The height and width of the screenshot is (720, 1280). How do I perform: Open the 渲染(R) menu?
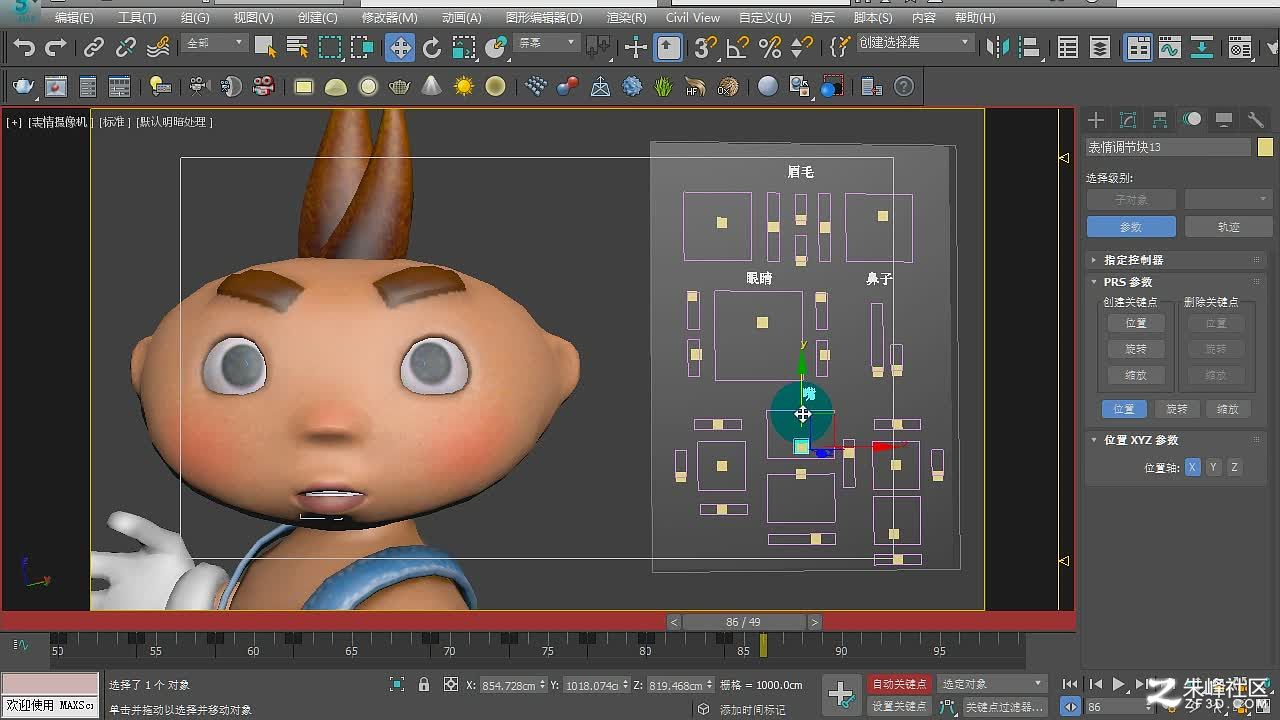[626, 18]
